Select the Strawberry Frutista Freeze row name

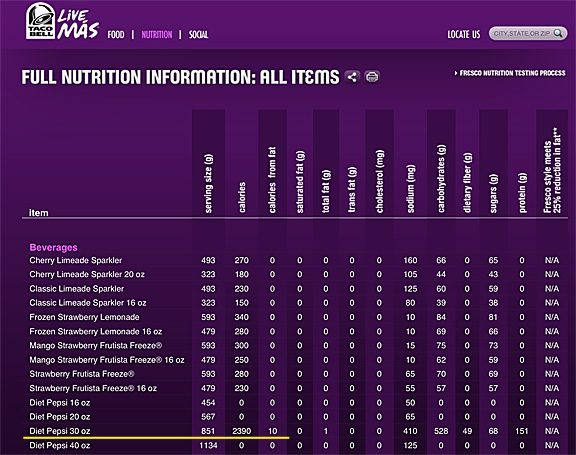coord(82,374)
